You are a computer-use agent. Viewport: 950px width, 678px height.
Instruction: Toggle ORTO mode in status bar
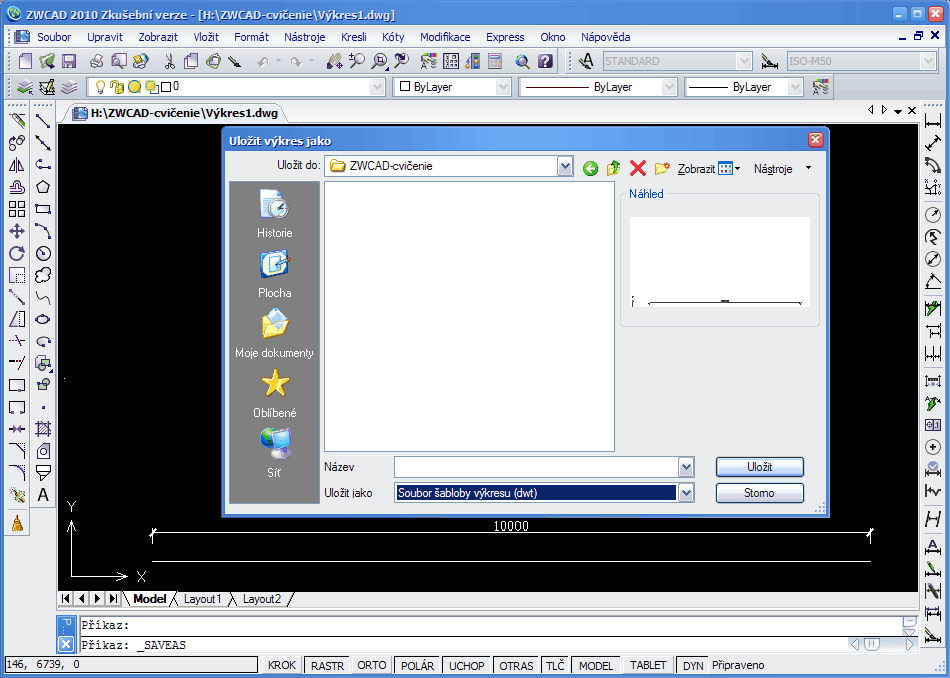pyautogui.click(x=371, y=665)
